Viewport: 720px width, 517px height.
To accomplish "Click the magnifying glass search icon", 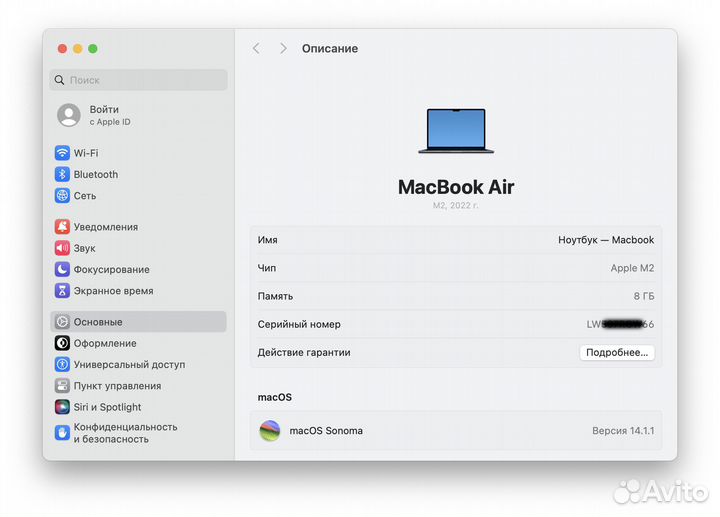I will 59,80.
